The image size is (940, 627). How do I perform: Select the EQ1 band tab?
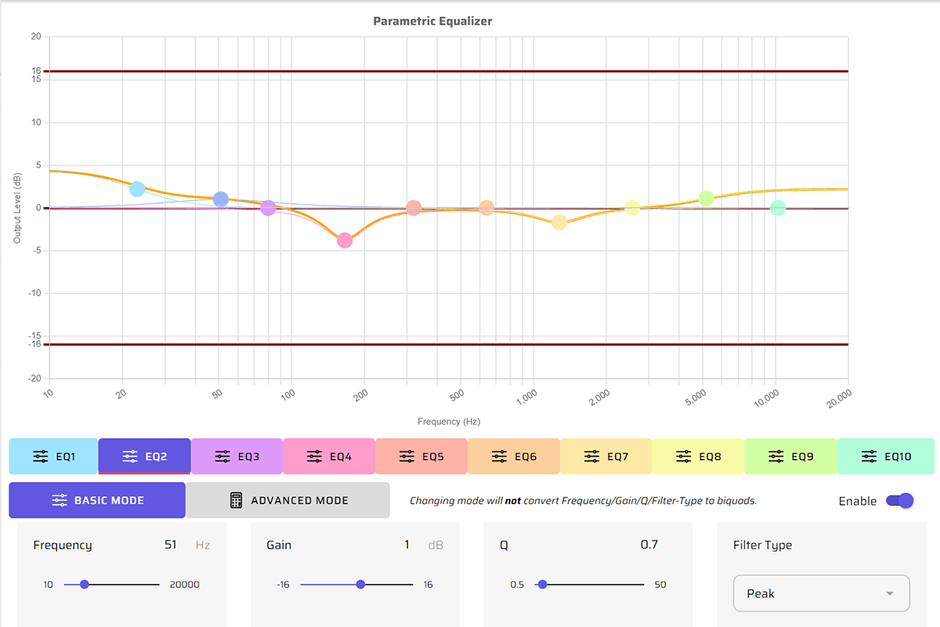coord(54,456)
